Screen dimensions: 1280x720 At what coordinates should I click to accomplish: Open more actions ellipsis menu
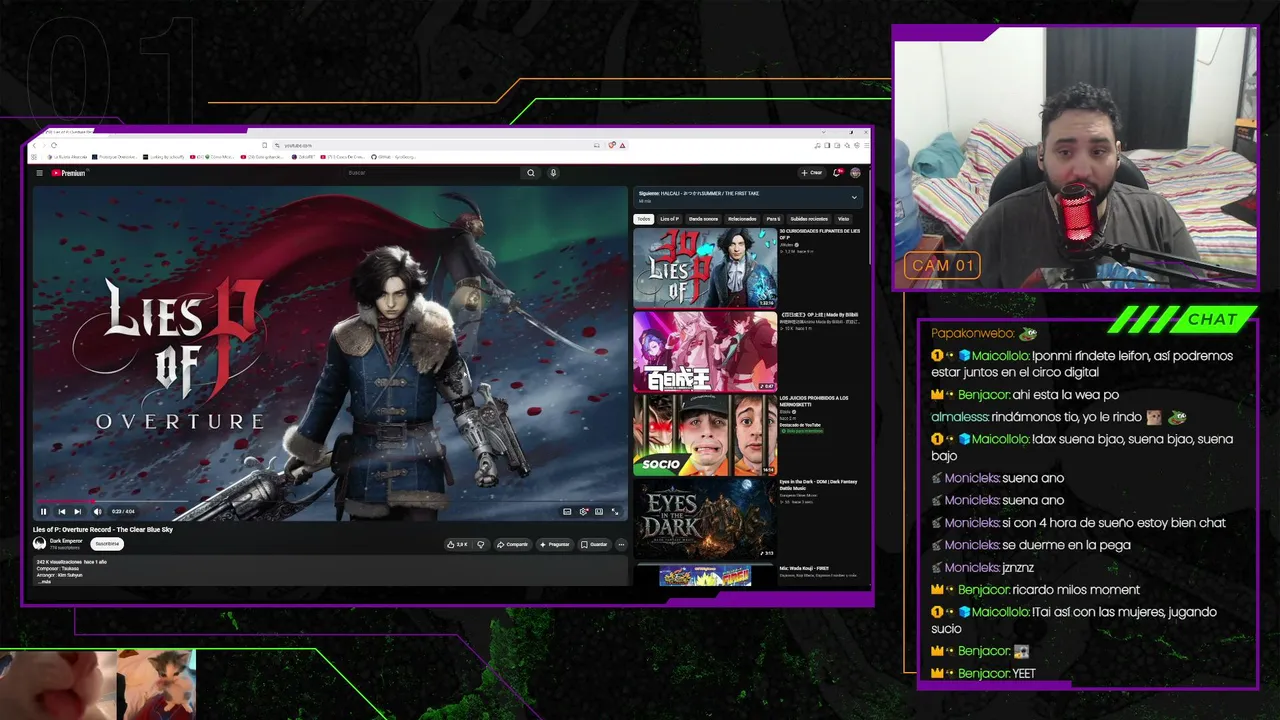[621, 545]
